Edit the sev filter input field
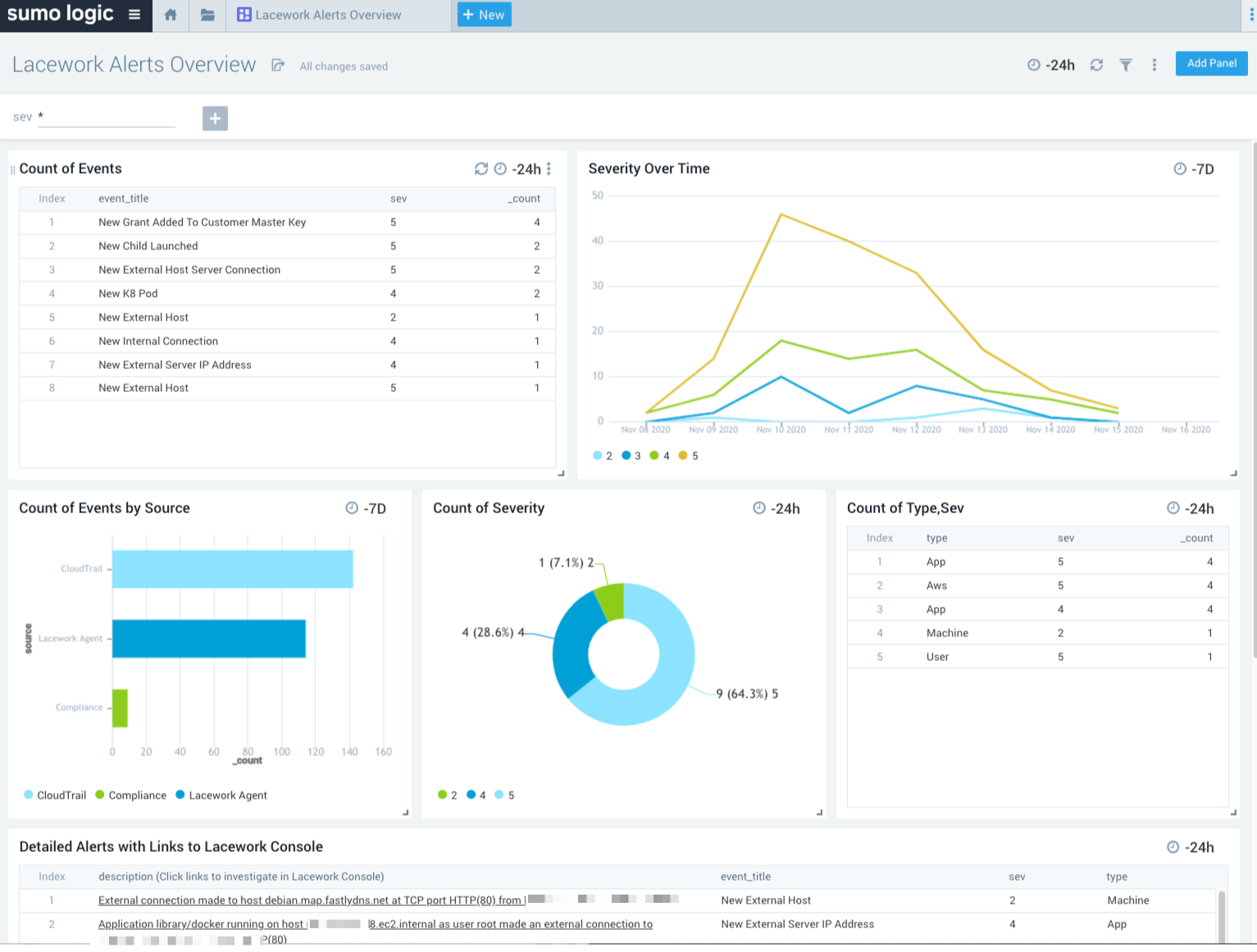The height and width of the screenshot is (952, 1257). click(107, 117)
